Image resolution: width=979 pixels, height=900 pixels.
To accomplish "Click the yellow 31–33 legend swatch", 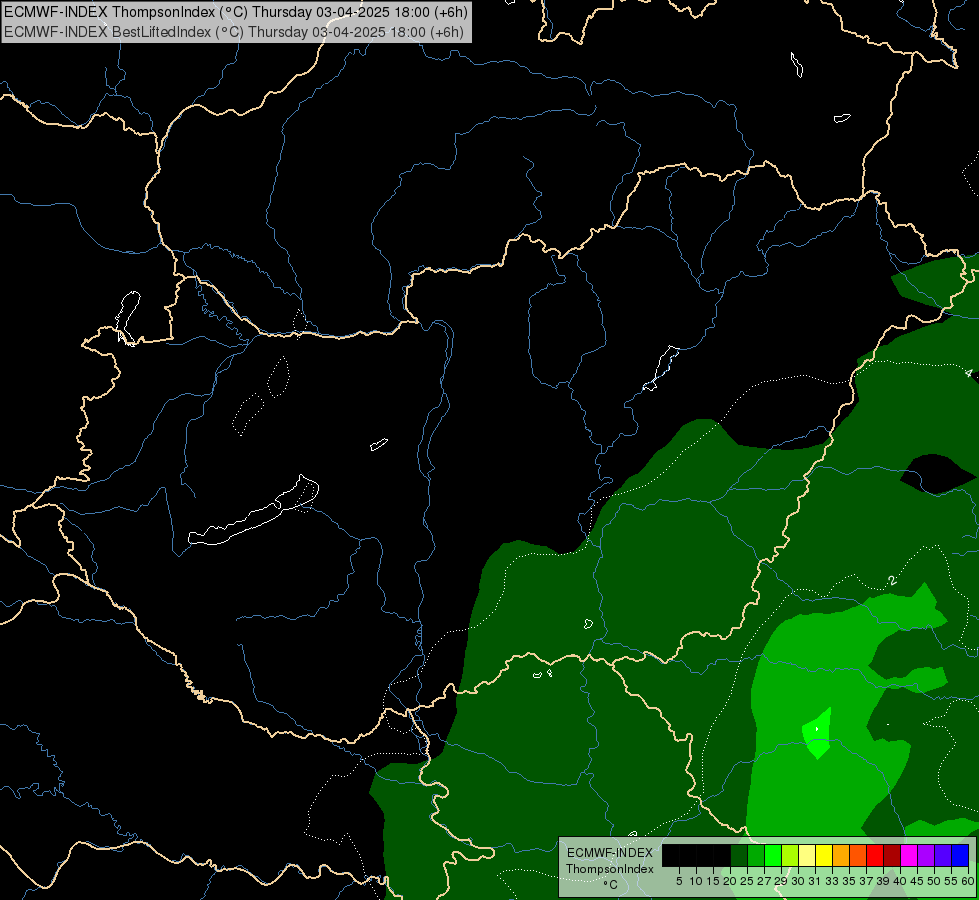I will (x=824, y=855).
